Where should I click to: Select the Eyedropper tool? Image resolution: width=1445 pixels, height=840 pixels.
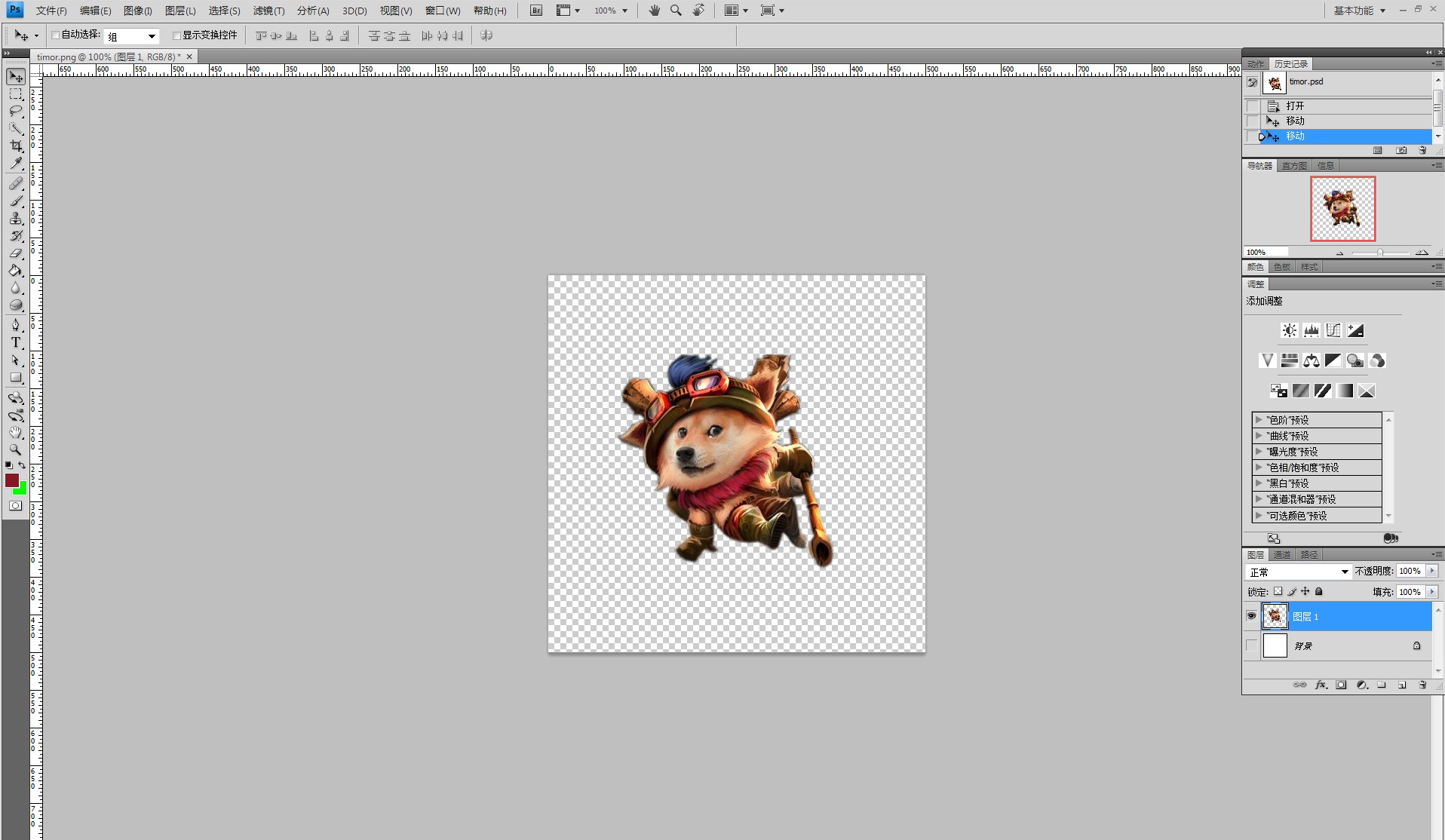(16, 164)
